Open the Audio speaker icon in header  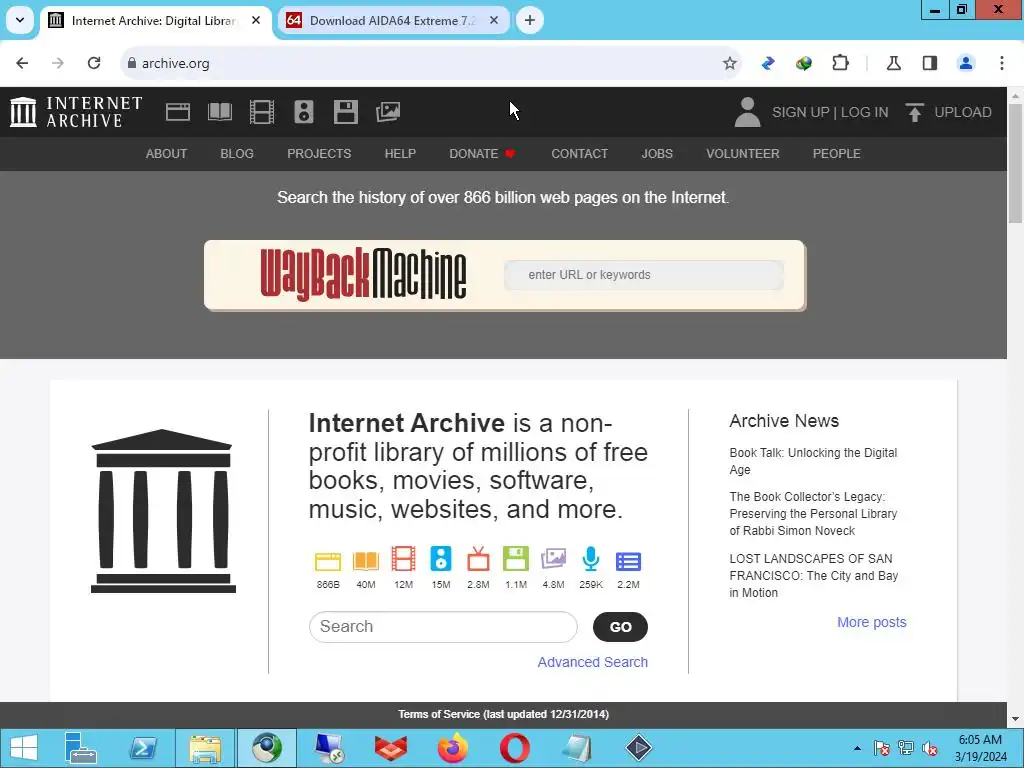click(304, 112)
